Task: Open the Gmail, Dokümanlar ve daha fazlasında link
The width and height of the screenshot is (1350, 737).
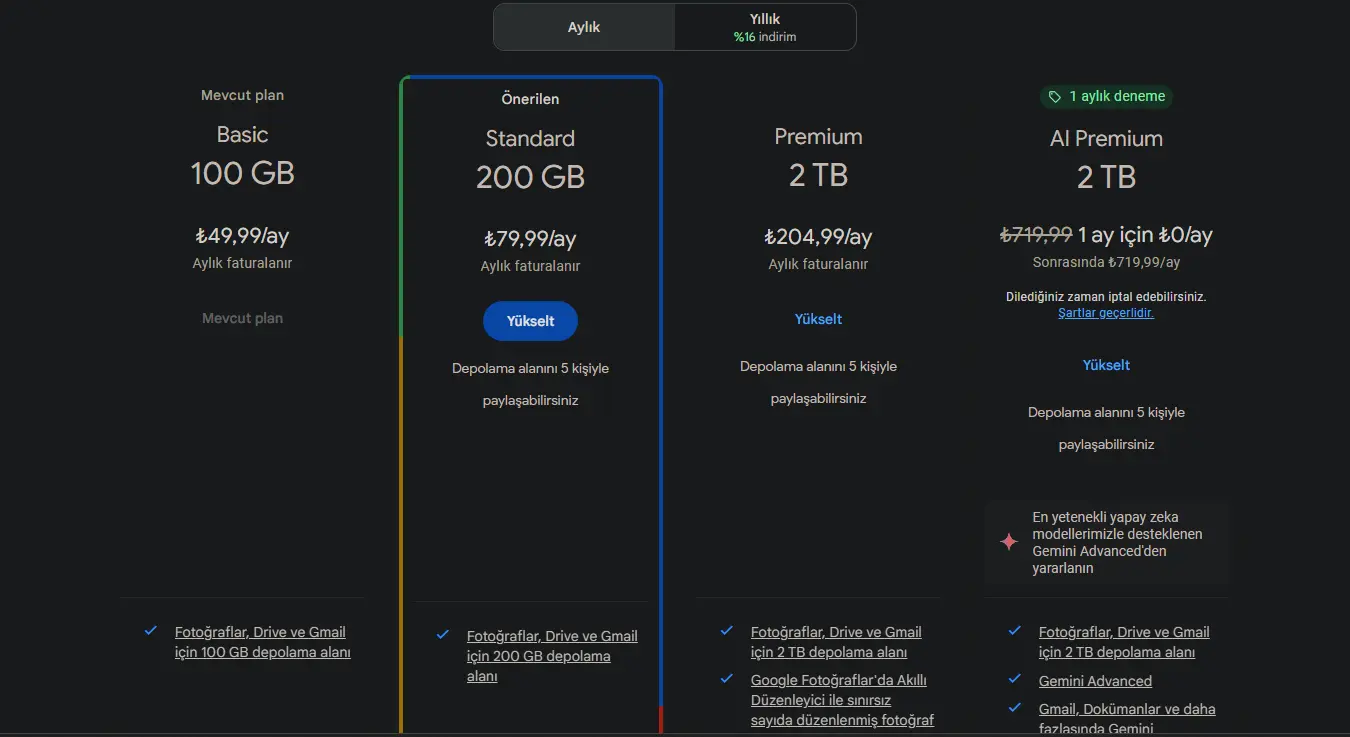Action: (1127, 719)
